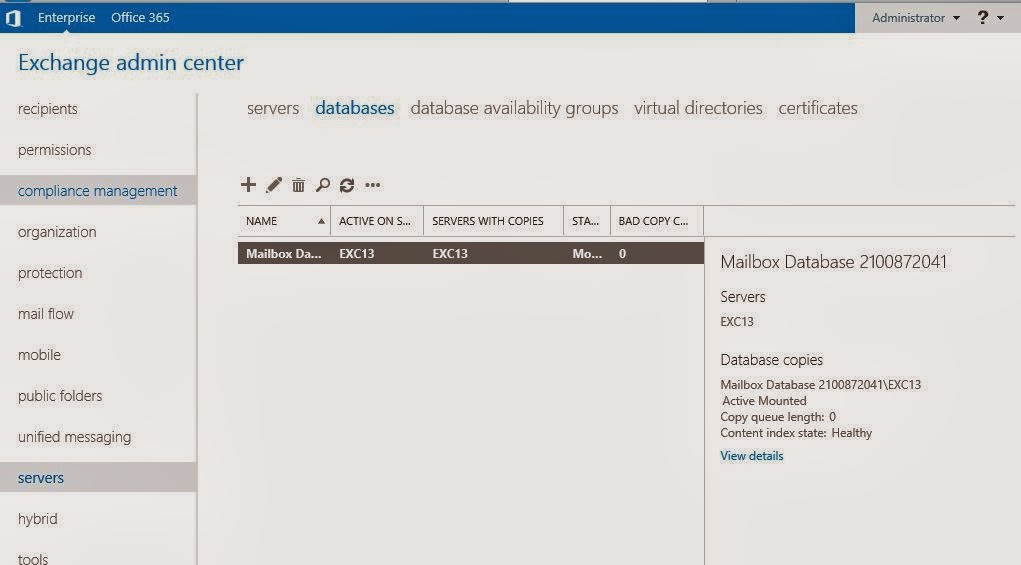Open the certificates tab

coord(817,108)
